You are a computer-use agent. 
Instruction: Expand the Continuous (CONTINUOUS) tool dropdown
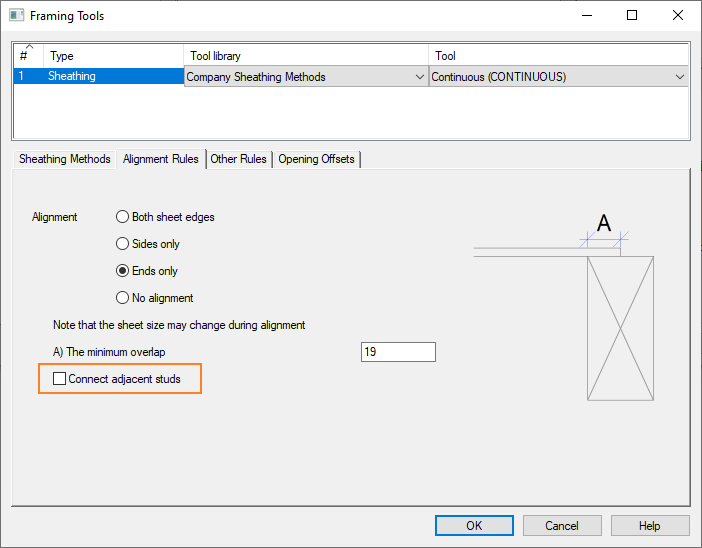680,77
